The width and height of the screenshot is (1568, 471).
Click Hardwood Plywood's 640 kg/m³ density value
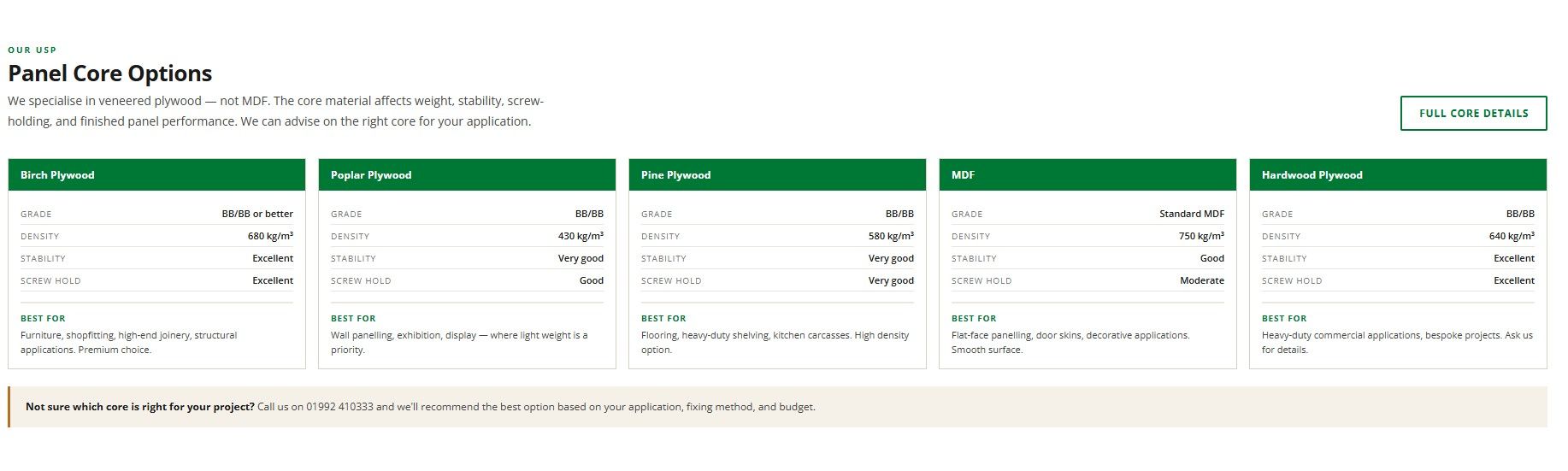coord(1511,236)
